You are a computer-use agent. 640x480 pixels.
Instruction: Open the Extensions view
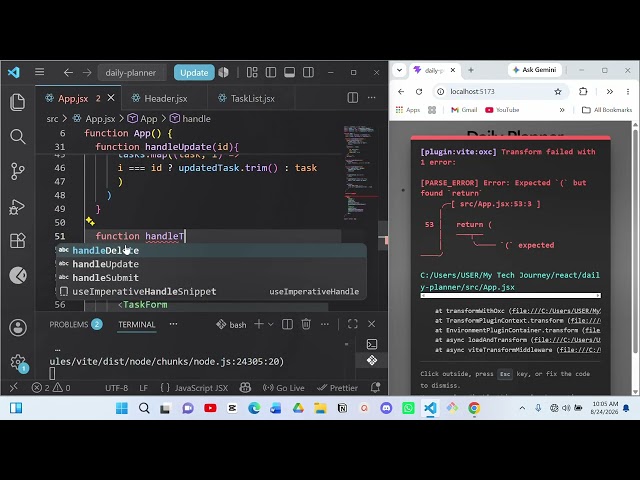click(18, 241)
